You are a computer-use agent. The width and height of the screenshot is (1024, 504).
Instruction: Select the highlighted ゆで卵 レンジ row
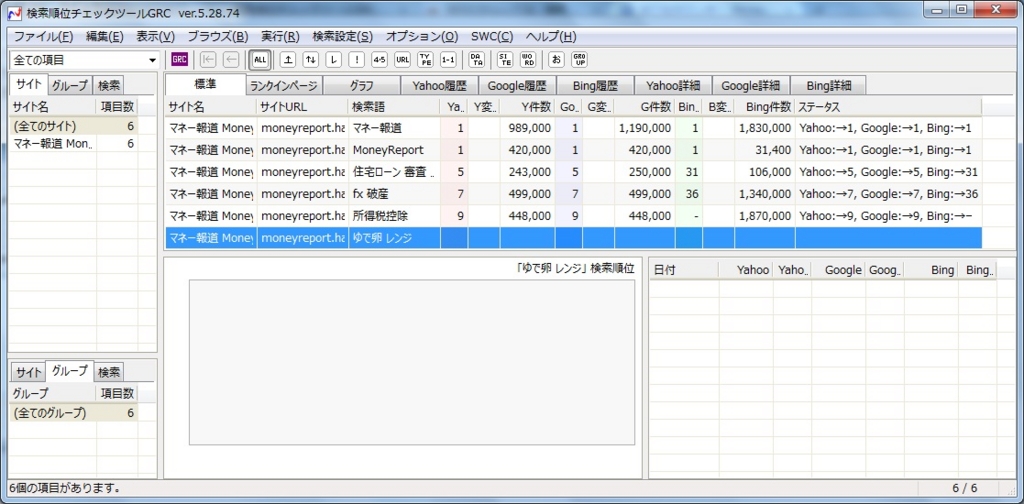(573, 238)
